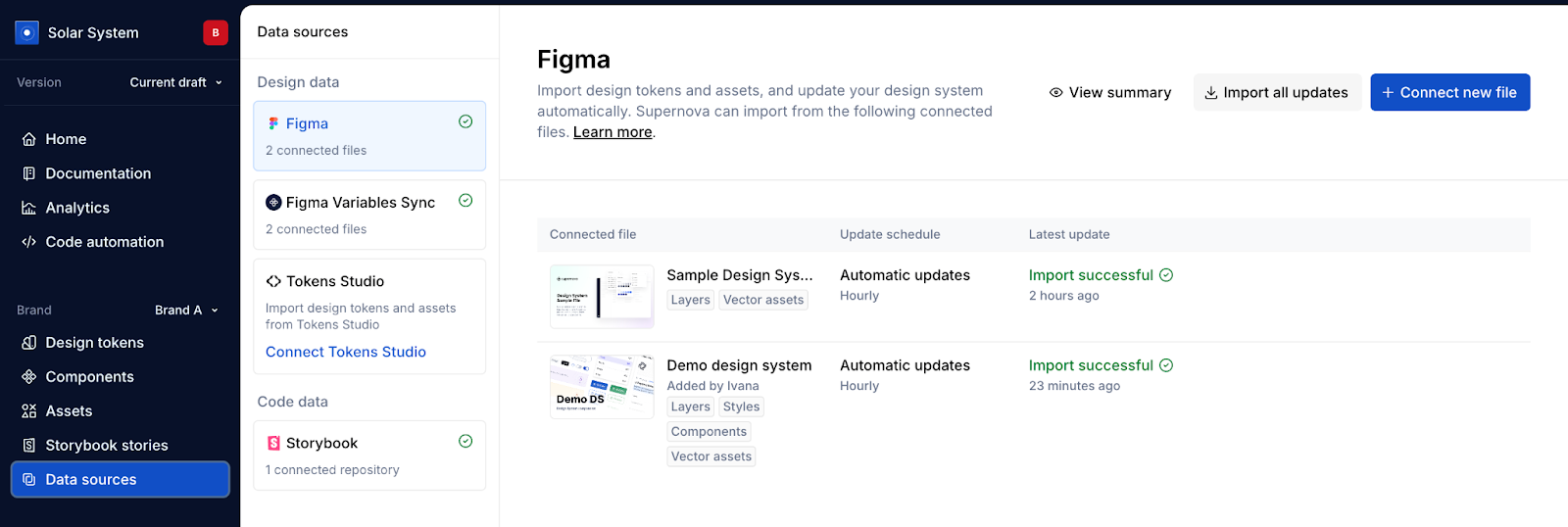Click '1 connected repository' text
The width and height of the screenshot is (1568, 527).
click(x=332, y=470)
